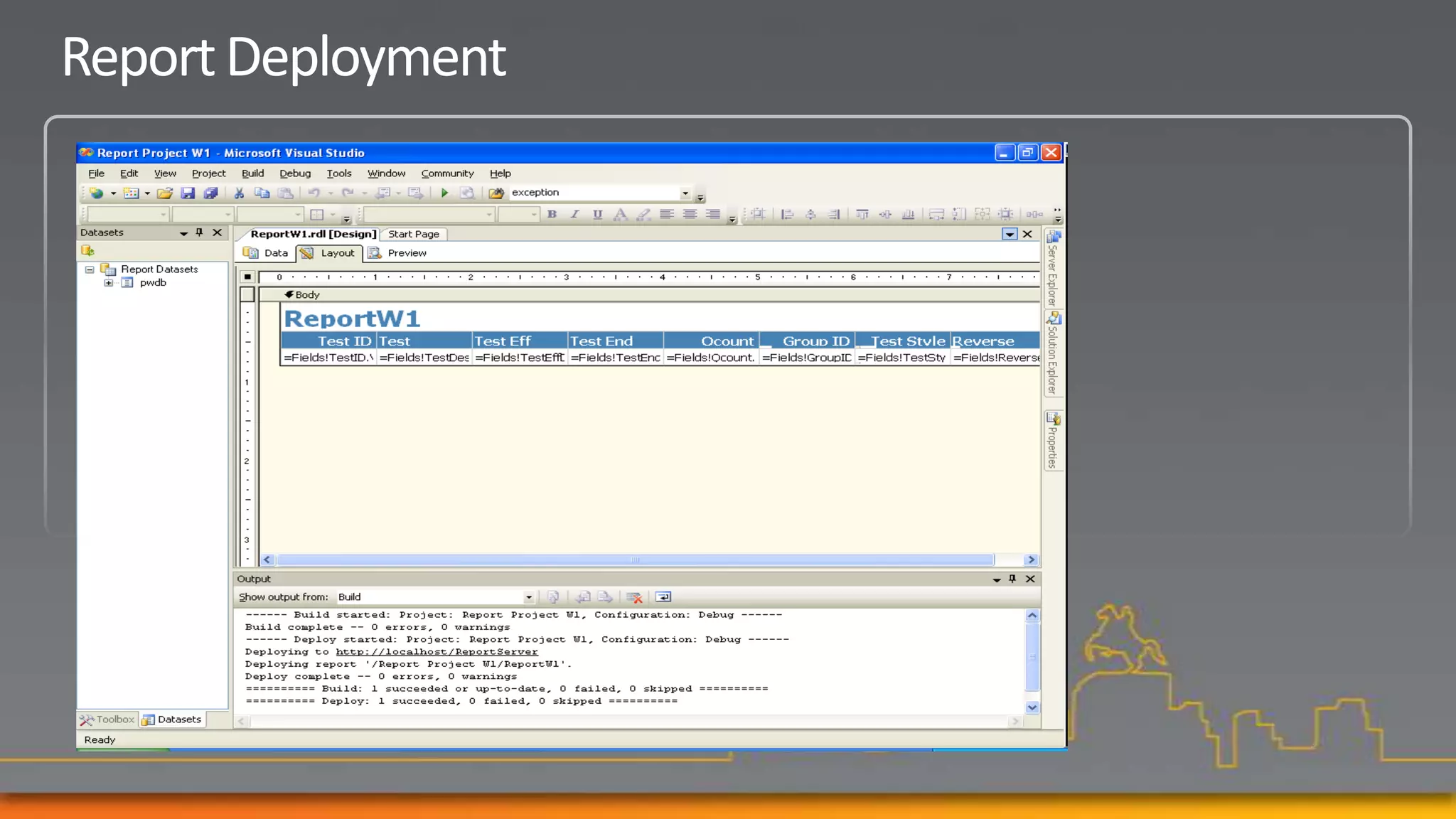
Task: Save the report with the floppy icon
Action: (x=188, y=193)
